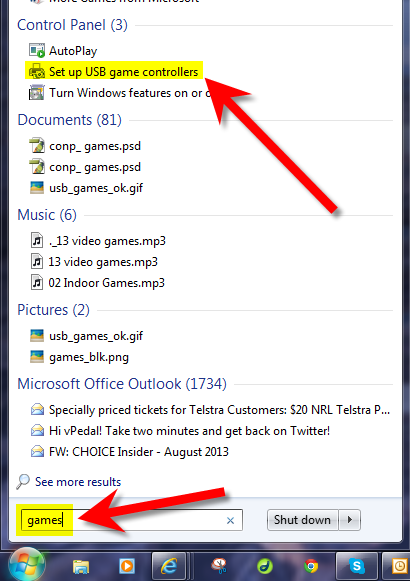Click in the search box containing games
Viewport: 410px width, 581px height.
131,520
